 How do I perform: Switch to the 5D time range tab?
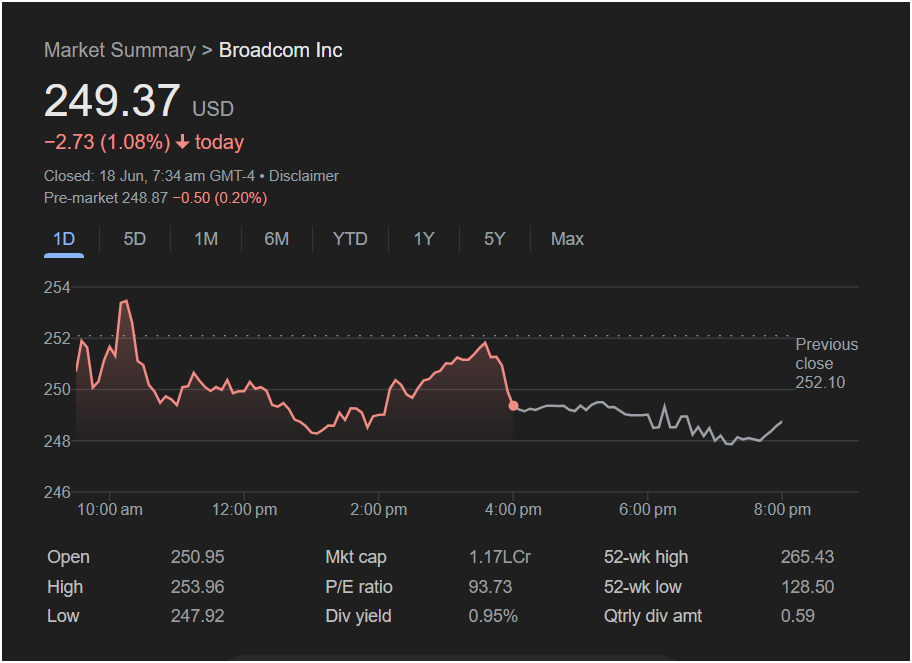point(134,239)
